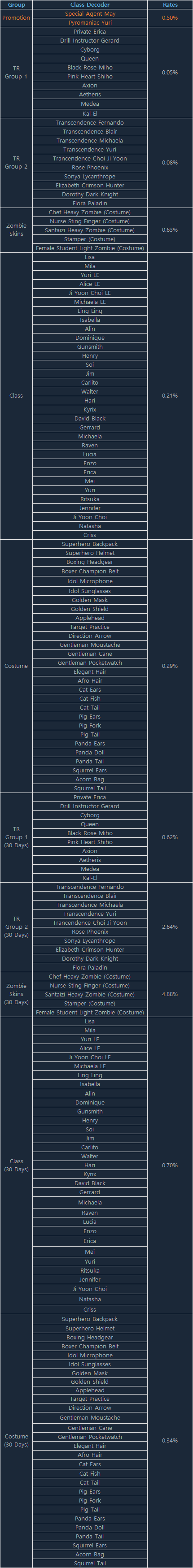The height and width of the screenshot is (1568, 193).
Task: Select the TR Group 2 (30 Days) label
Action: 17,927
